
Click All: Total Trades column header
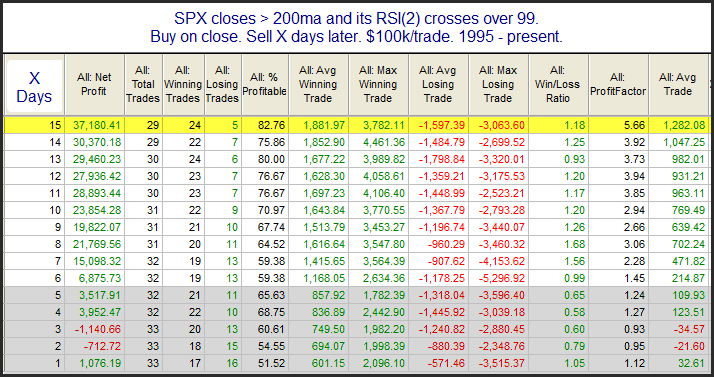coord(143,85)
